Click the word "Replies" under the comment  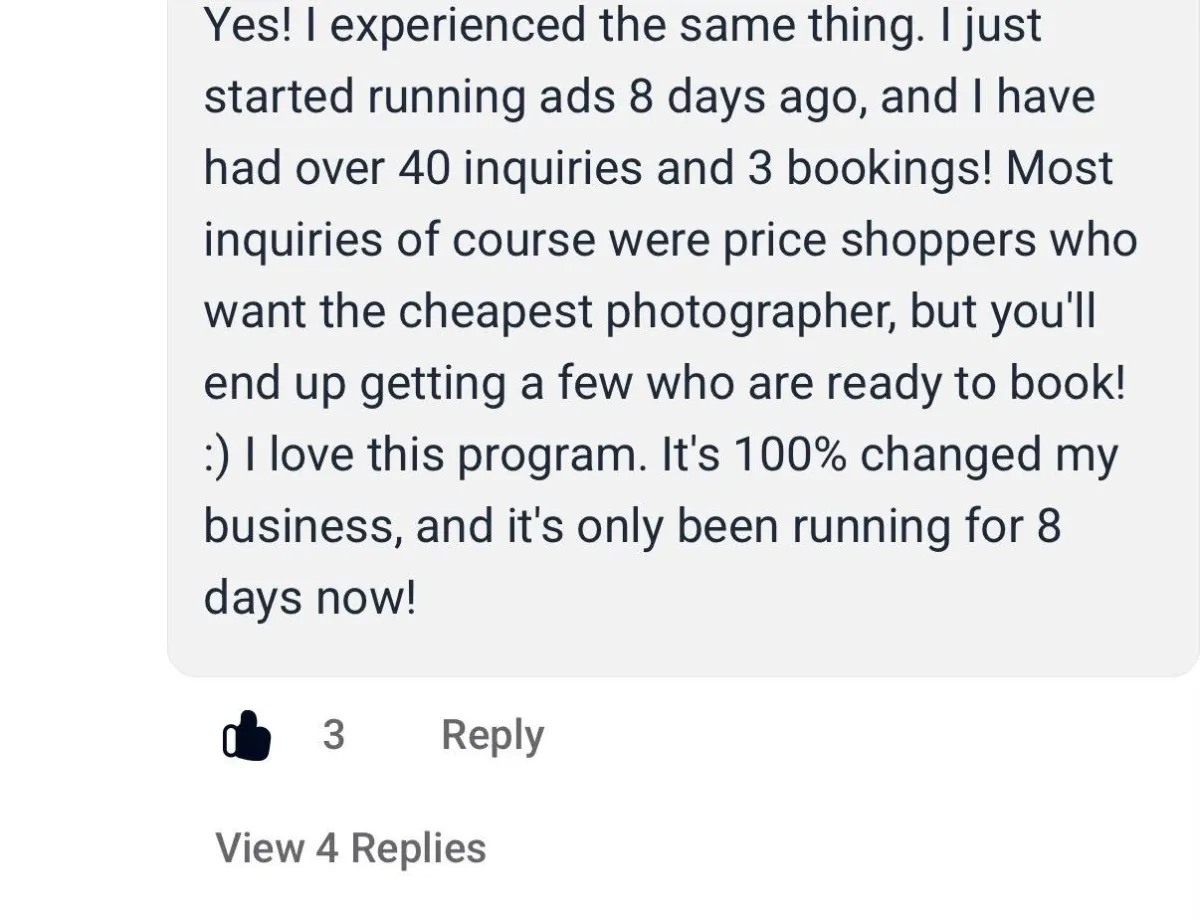pyautogui.click(x=418, y=848)
